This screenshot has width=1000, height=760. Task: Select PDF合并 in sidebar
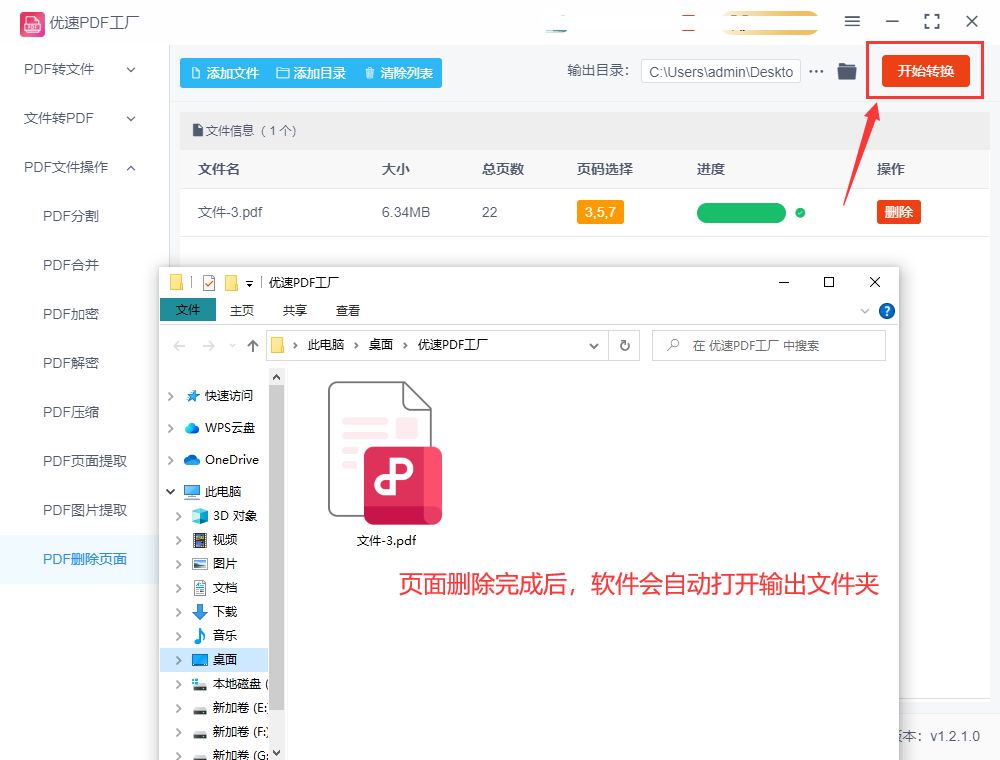coord(71,265)
